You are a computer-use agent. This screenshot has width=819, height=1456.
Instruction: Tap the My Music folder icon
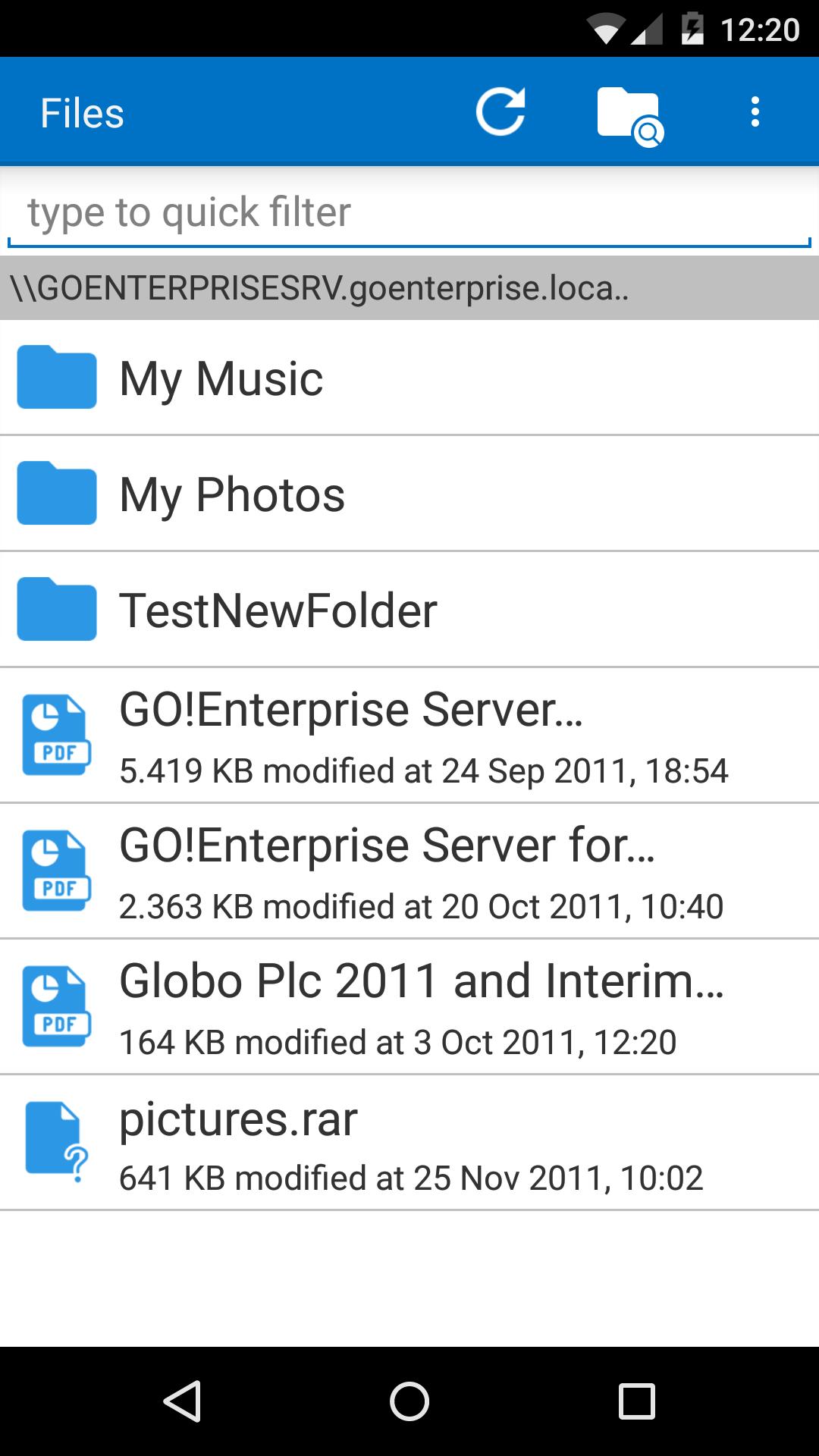pos(56,378)
